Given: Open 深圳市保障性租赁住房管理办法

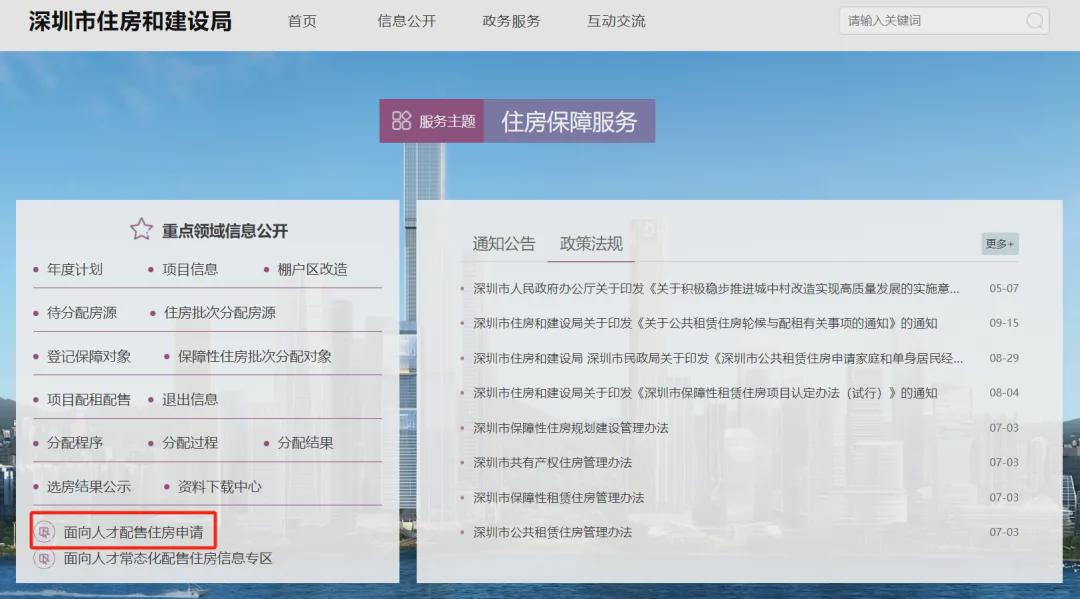Looking at the screenshot, I should point(558,498).
